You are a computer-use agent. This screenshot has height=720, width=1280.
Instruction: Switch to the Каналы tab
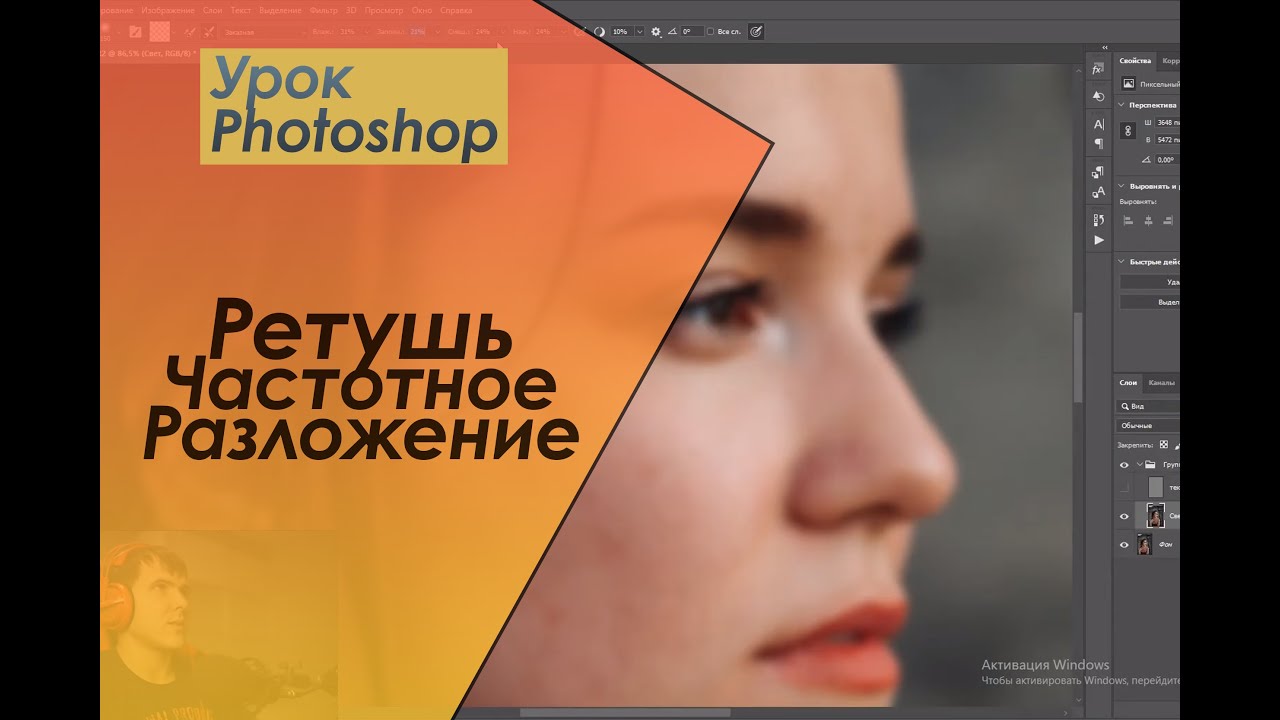[x=1161, y=383]
